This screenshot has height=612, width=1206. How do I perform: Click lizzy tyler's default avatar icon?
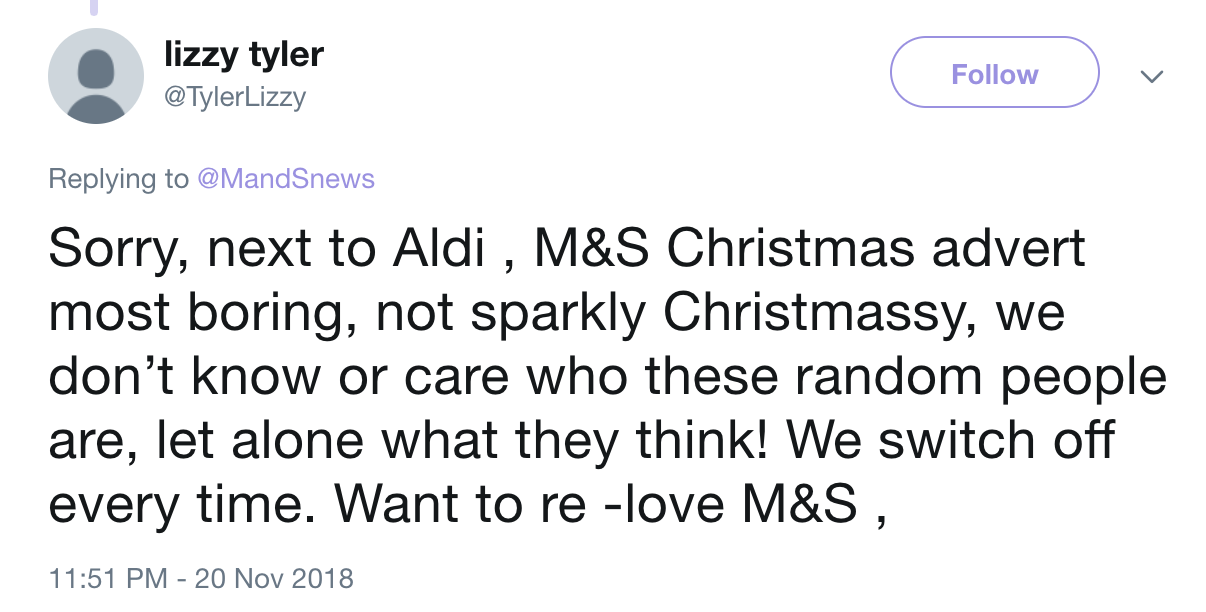point(96,76)
